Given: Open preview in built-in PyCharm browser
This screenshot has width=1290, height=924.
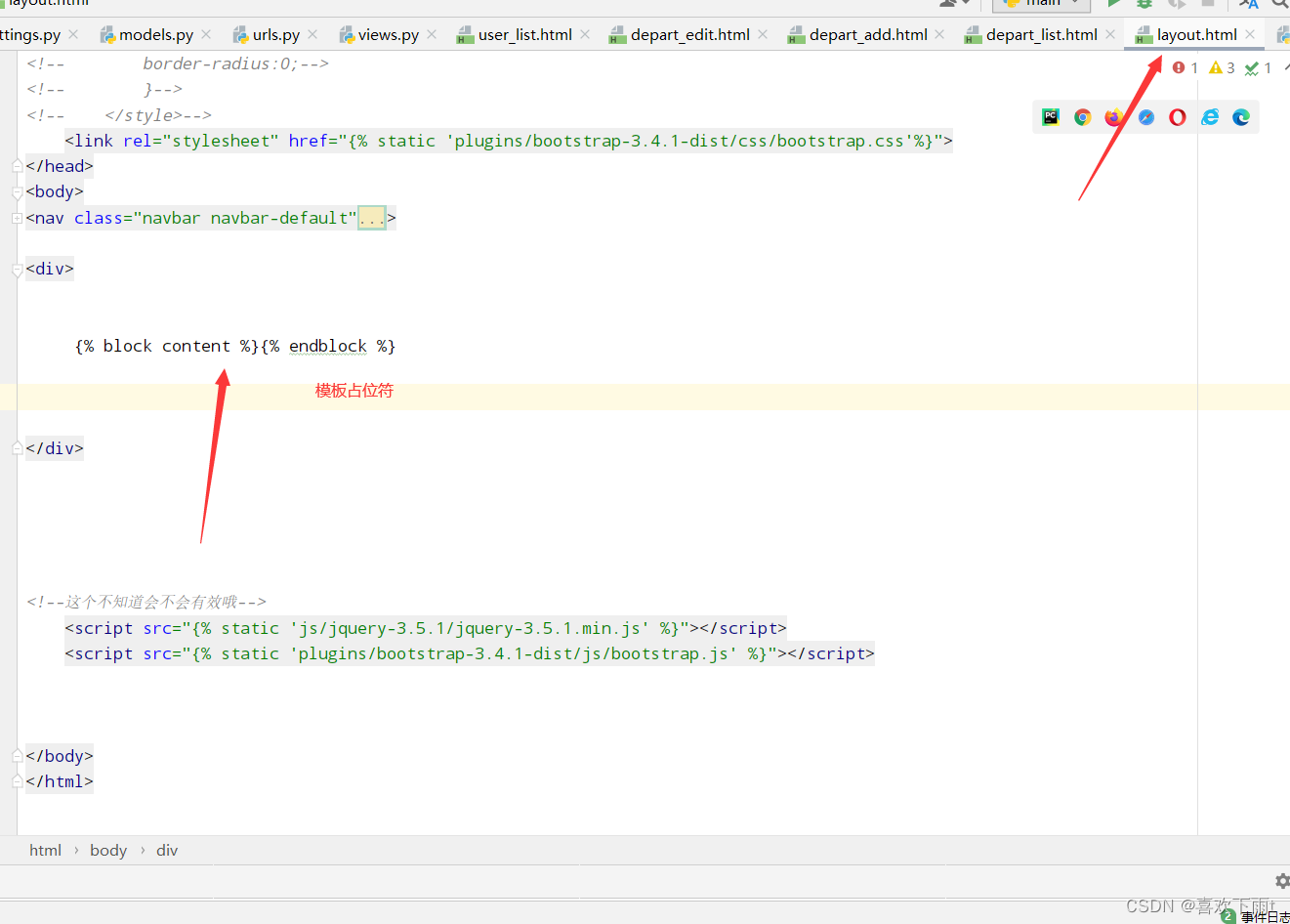Looking at the screenshot, I should click(x=1051, y=117).
